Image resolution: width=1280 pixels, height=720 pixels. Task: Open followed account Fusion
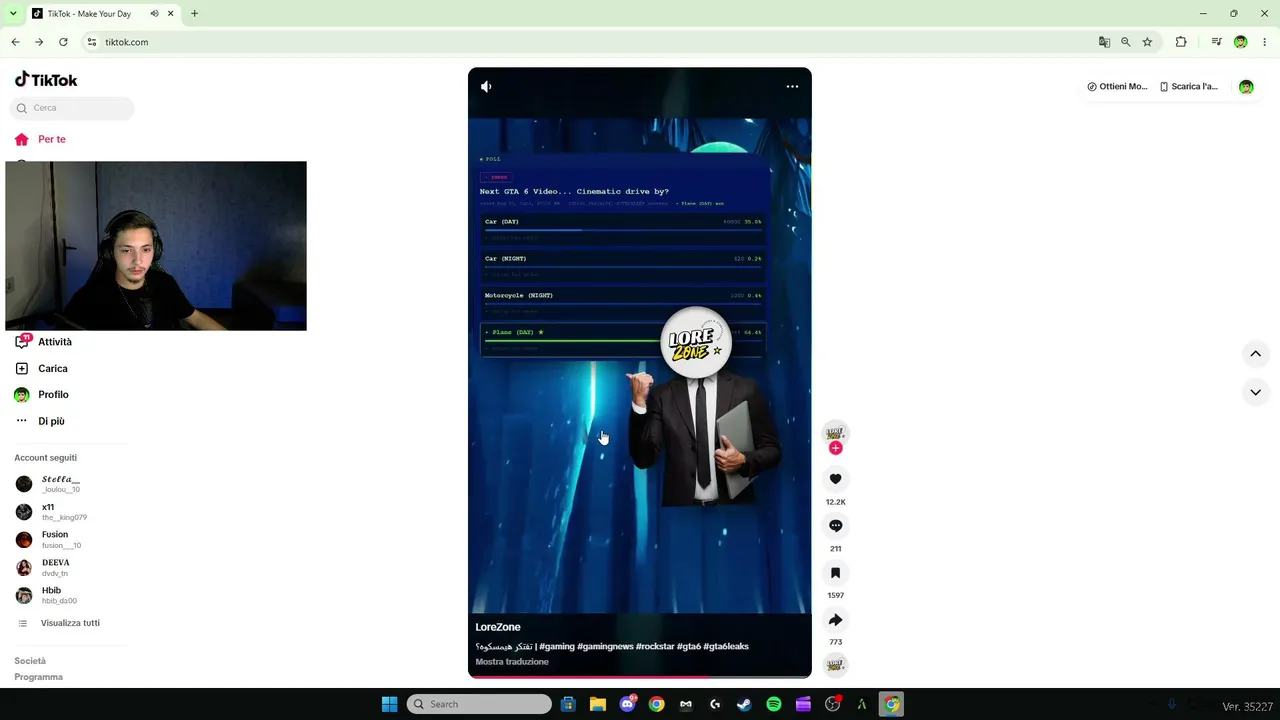48,540
